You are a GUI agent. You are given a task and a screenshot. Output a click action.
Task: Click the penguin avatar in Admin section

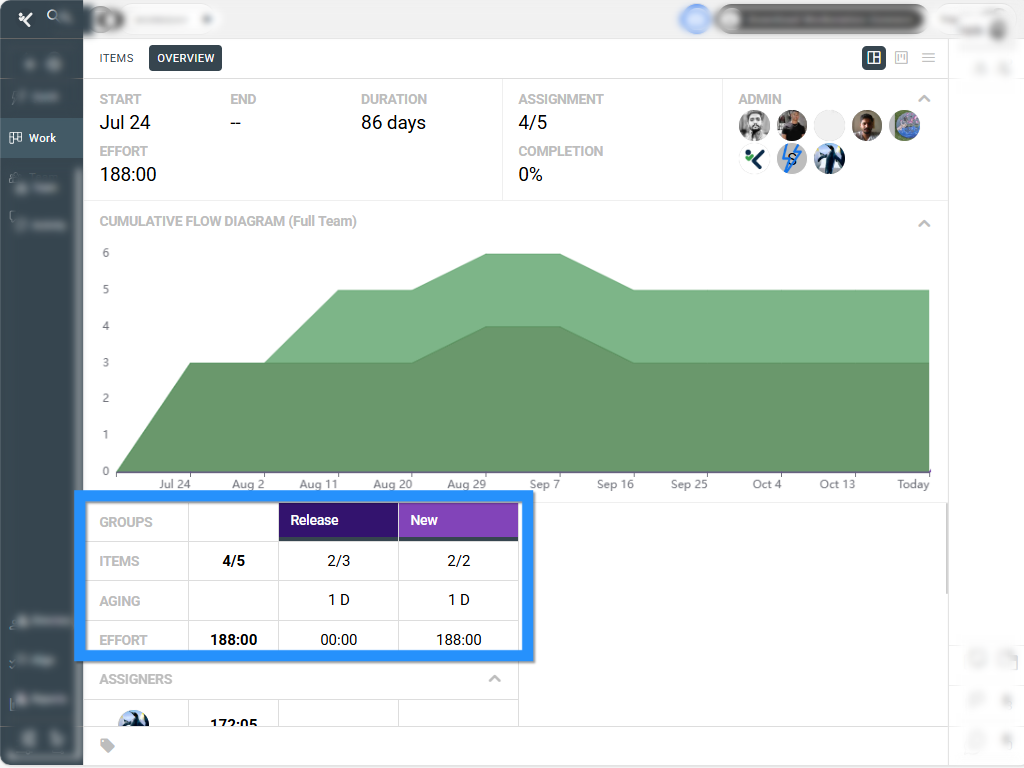[829, 158]
